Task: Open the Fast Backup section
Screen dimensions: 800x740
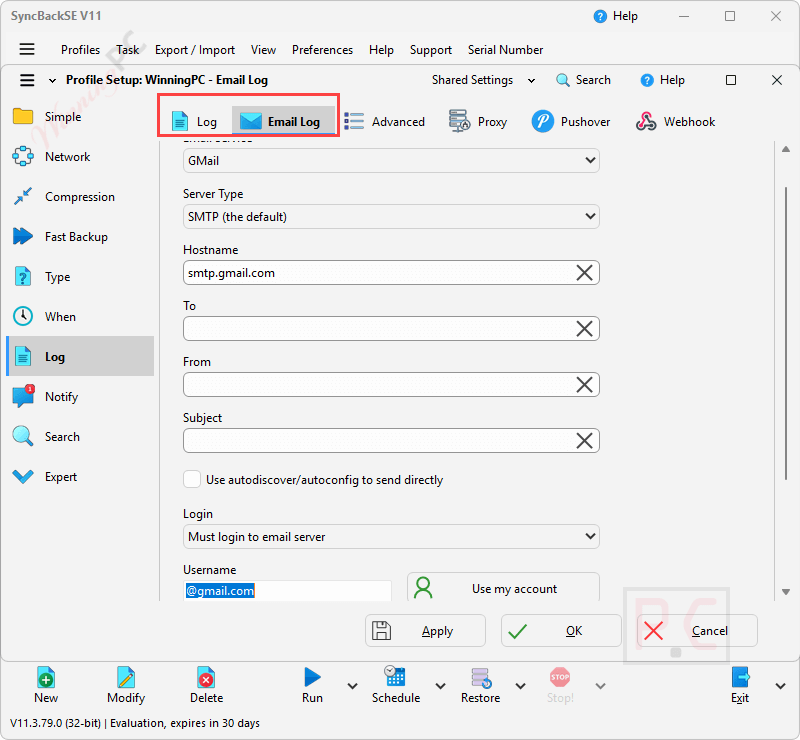Action: click(x=80, y=237)
